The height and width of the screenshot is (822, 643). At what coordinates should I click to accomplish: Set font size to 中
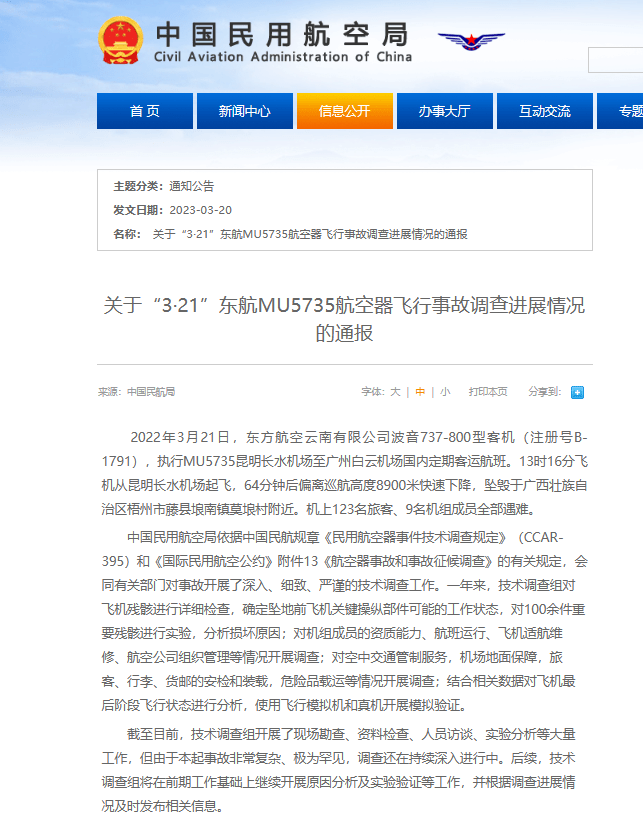click(420, 392)
